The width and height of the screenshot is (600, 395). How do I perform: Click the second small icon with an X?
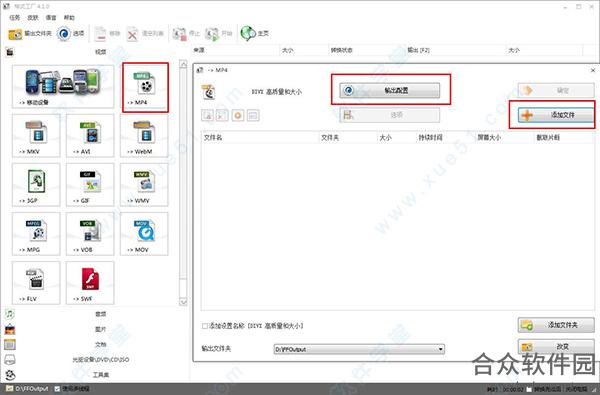222,115
